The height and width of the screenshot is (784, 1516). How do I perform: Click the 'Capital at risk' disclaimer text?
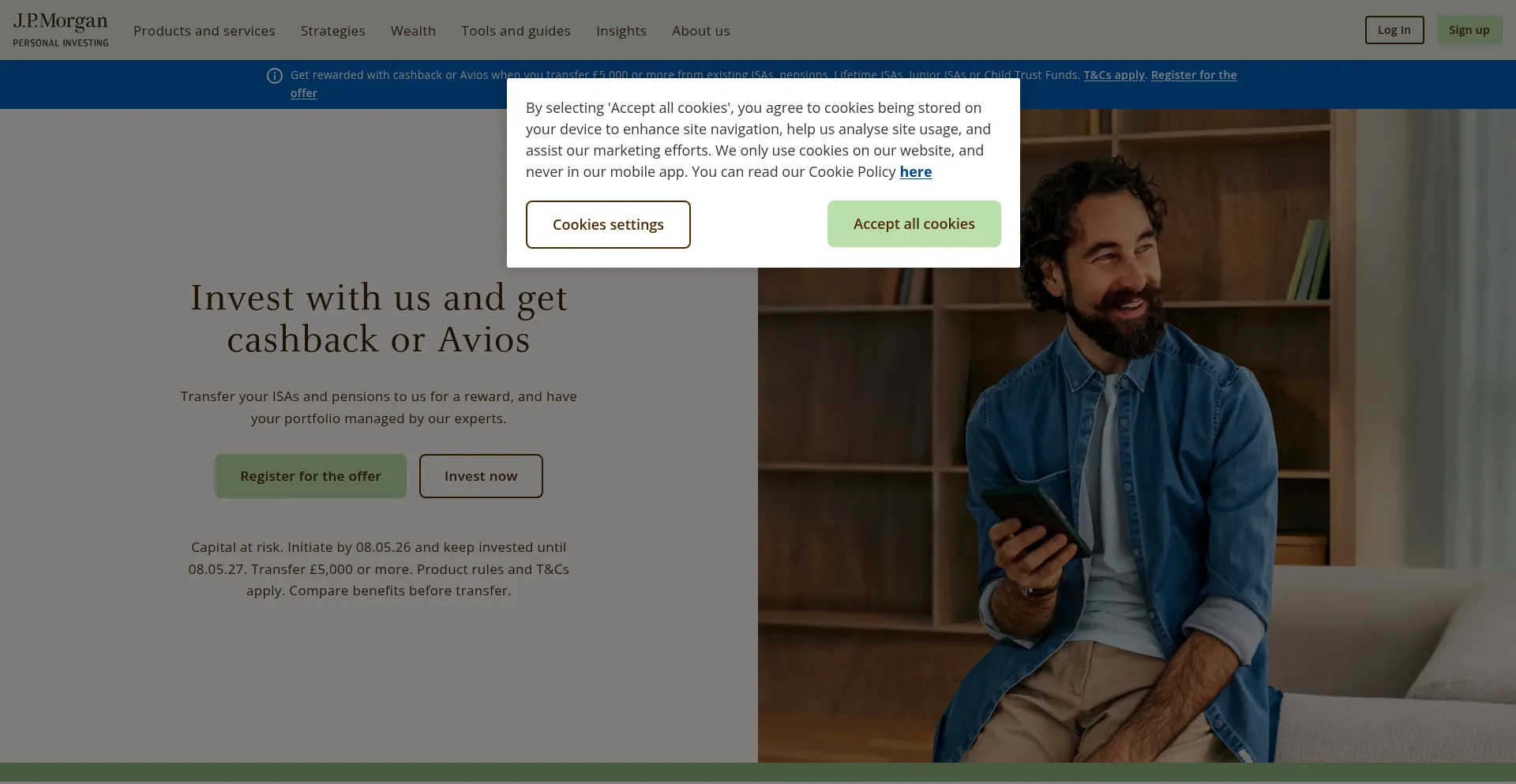point(379,568)
